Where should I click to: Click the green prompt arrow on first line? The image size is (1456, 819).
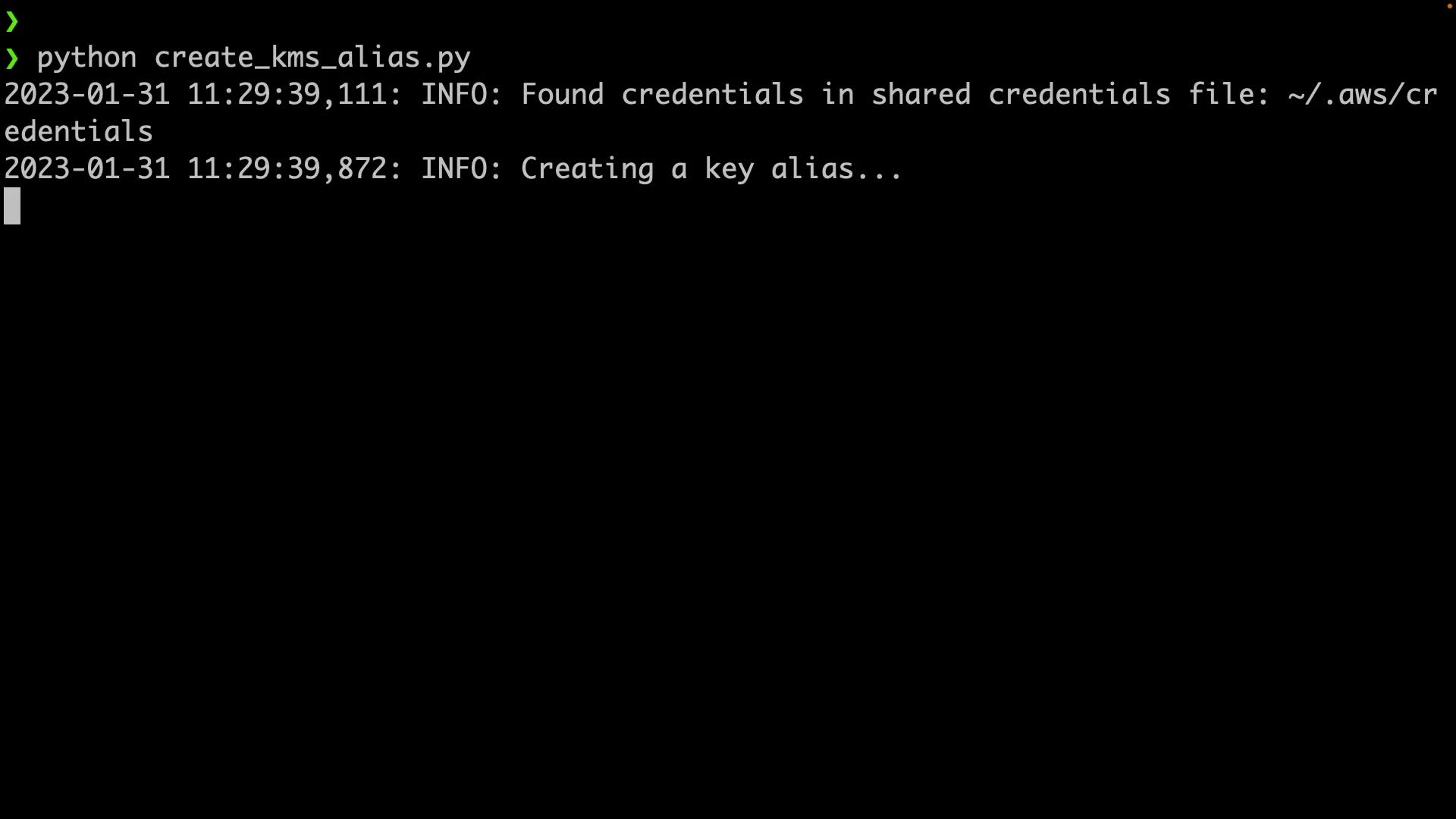11,22
